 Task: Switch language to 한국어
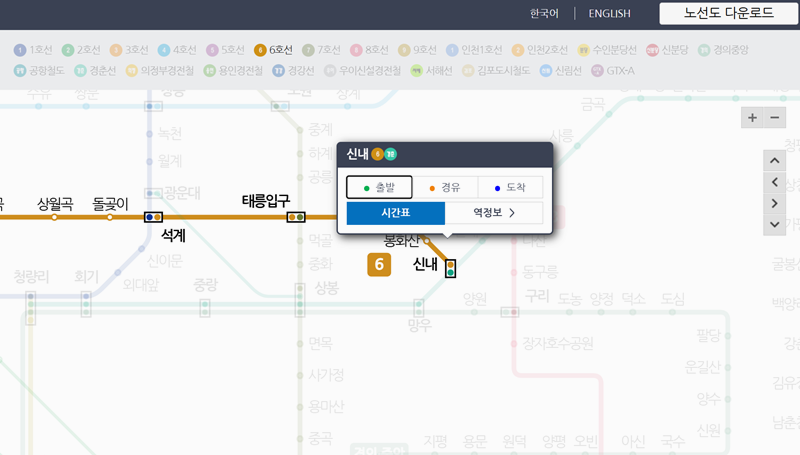coord(544,13)
